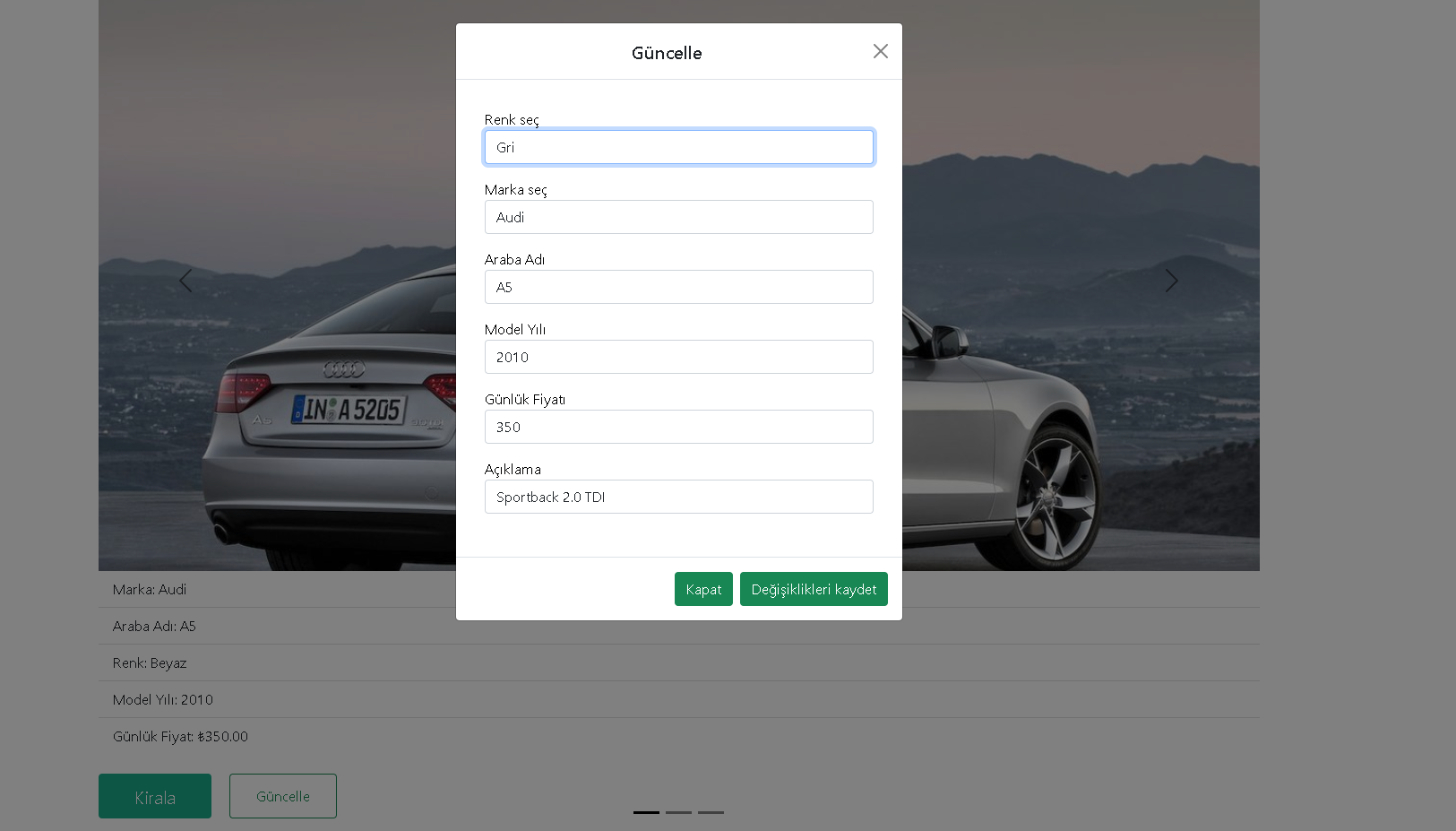This screenshot has height=831, width=1456.
Task: Click the Marka seç label
Action: point(515,190)
